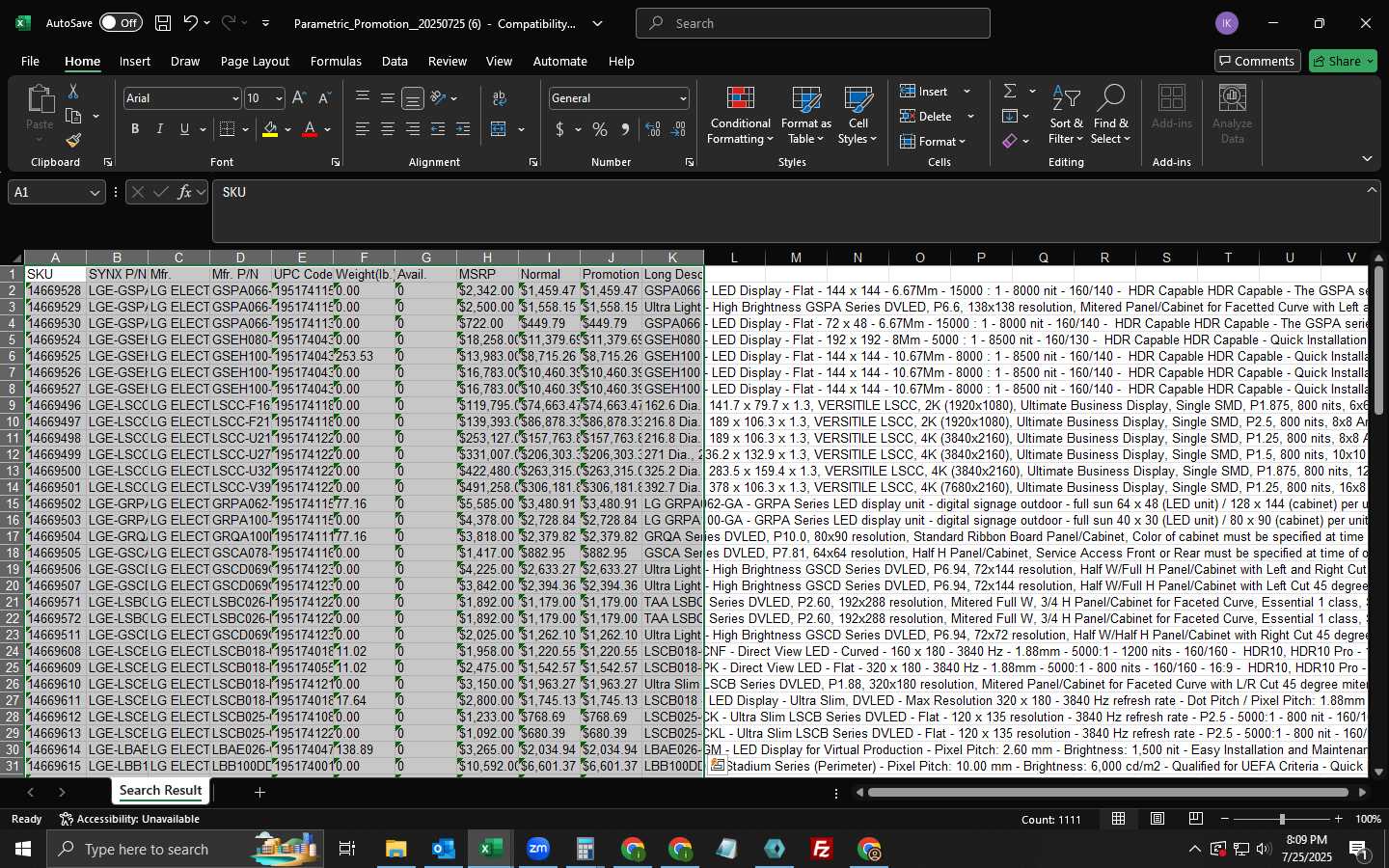Click the Increase Font Size icon
This screenshot has height=868, width=1389.
click(299, 98)
